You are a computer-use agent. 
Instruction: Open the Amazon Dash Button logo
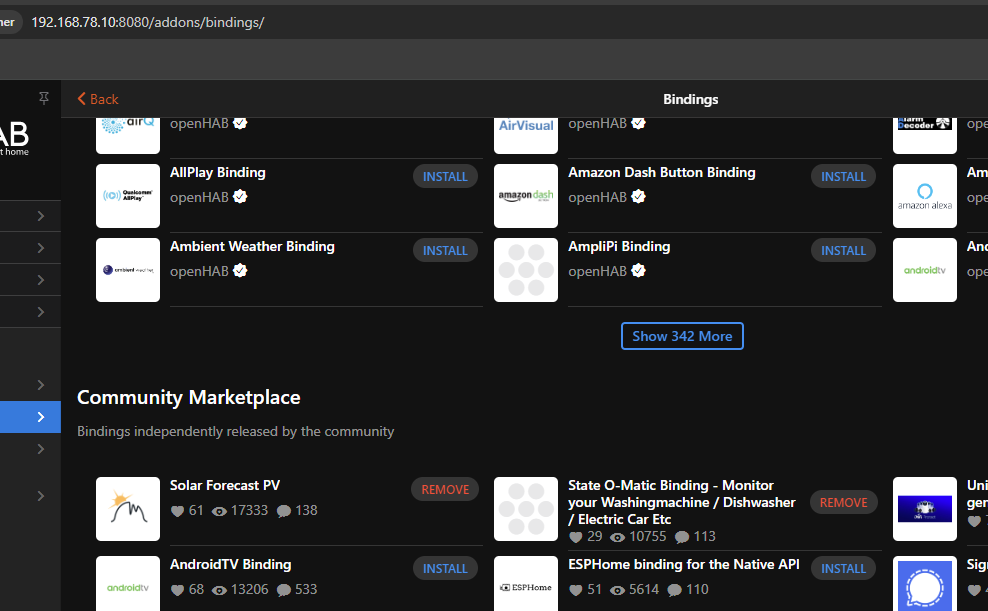pyautogui.click(x=526, y=196)
